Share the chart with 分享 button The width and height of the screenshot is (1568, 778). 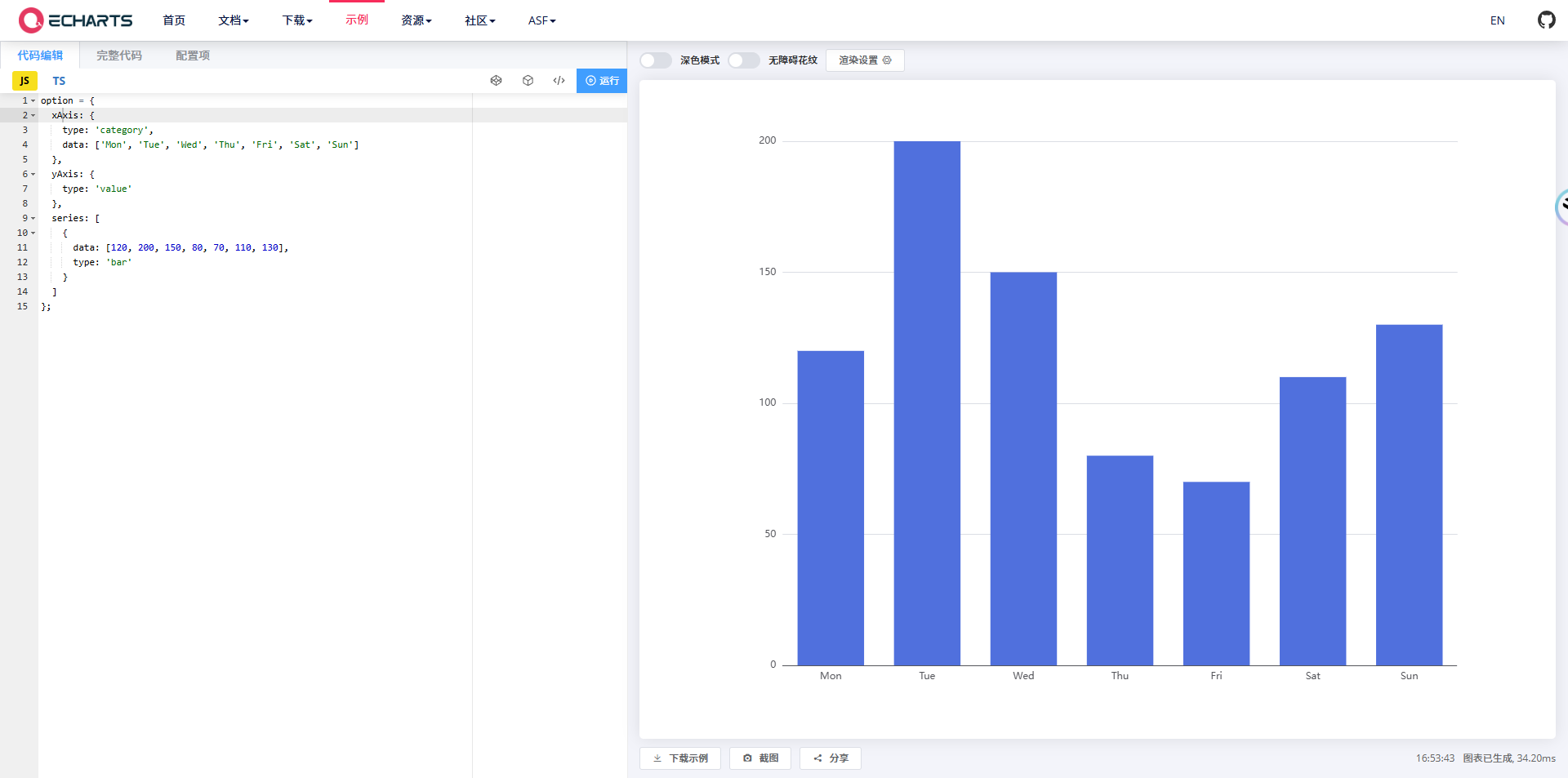pyautogui.click(x=831, y=758)
